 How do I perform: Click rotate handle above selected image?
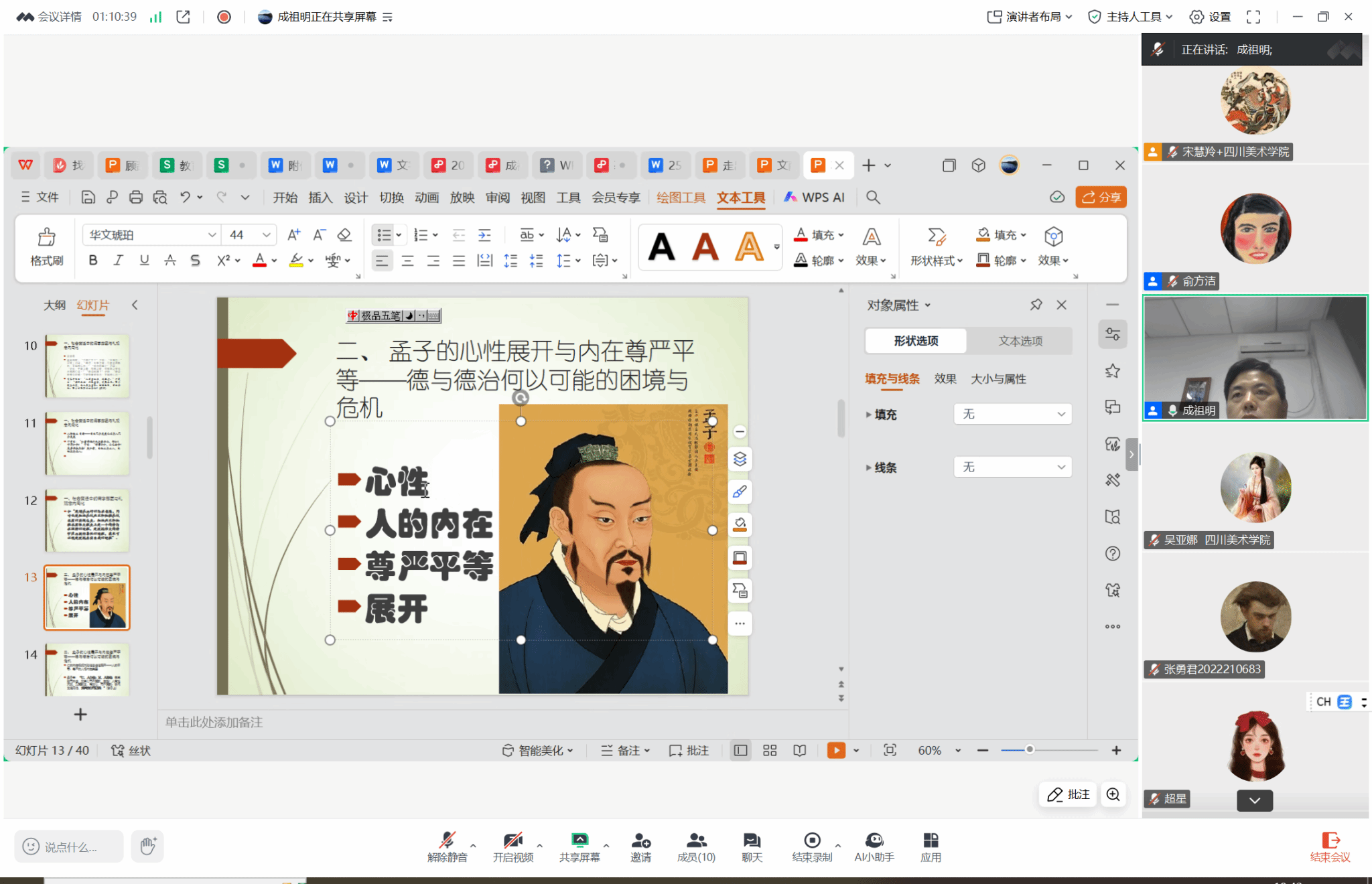click(521, 398)
